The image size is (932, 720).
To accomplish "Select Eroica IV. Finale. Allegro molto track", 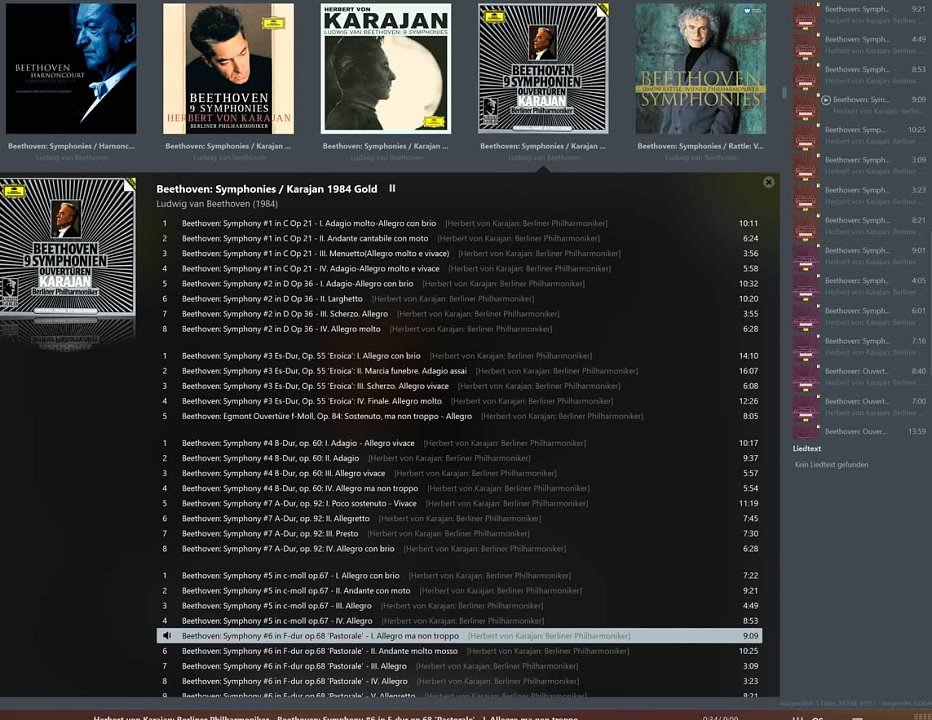I will coord(459,401).
